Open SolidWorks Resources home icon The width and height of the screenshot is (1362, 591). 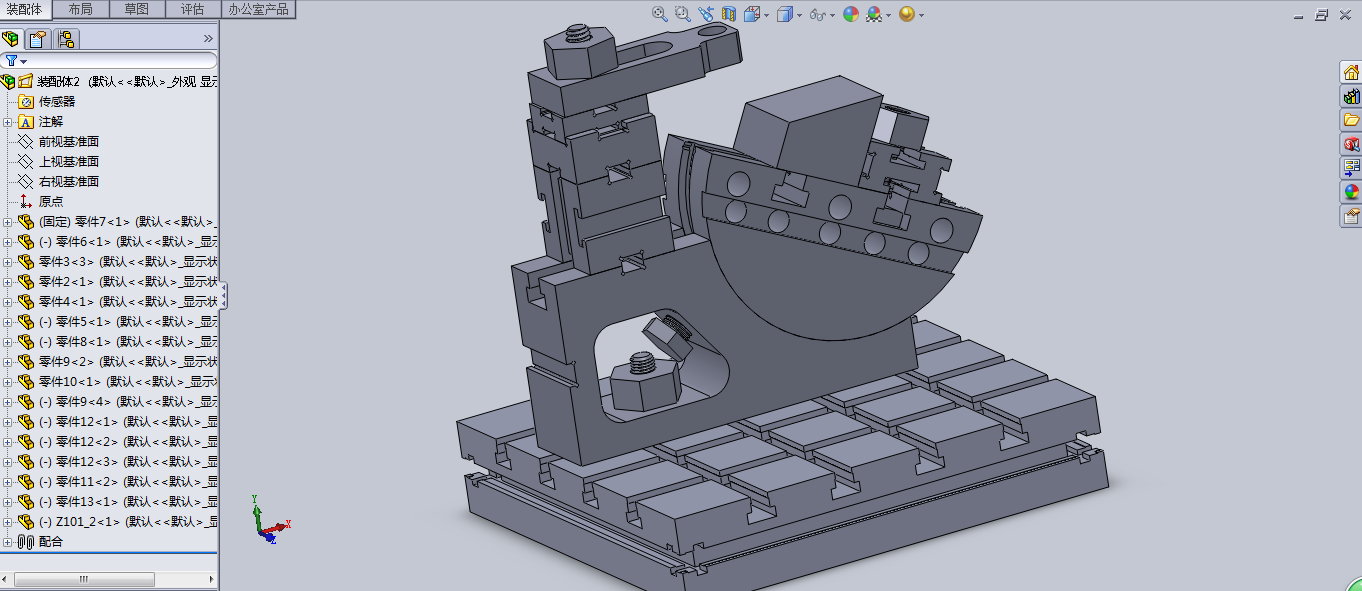pyautogui.click(x=1351, y=72)
